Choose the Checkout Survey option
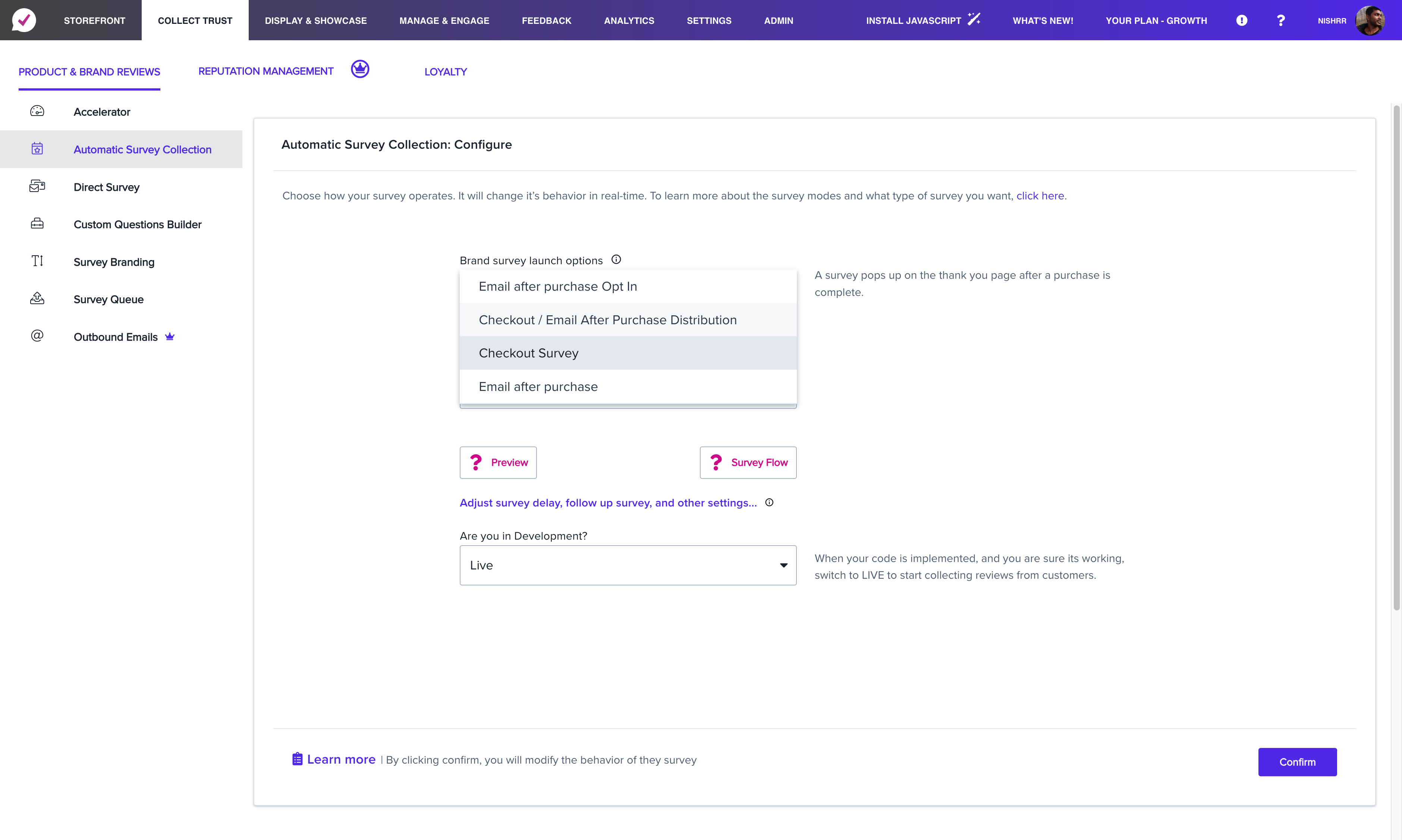The height and width of the screenshot is (840, 1402). (x=628, y=353)
